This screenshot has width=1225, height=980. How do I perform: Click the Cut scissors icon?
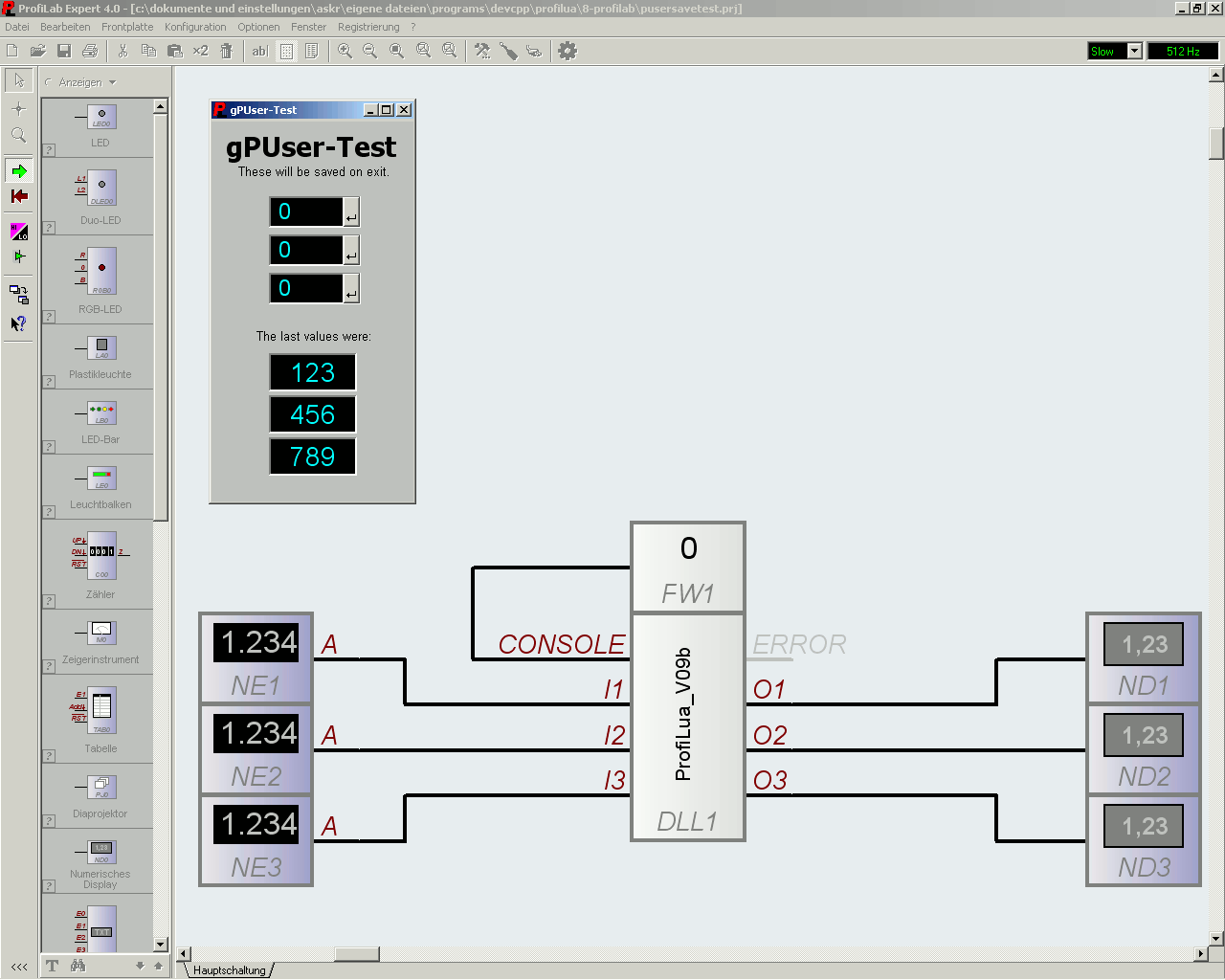122,51
